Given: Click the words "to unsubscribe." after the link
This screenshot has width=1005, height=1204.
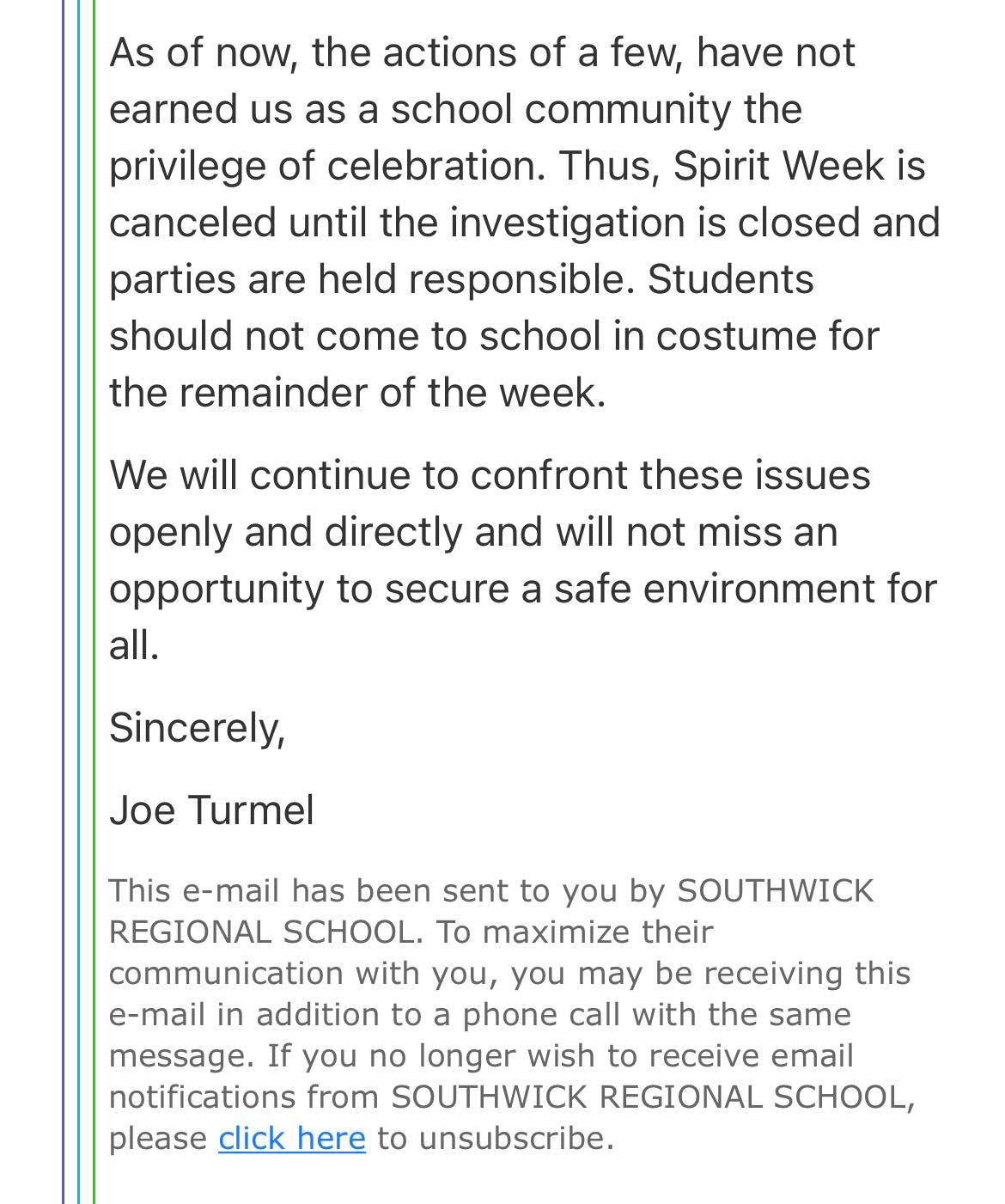Looking at the screenshot, I should point(496,1139).
